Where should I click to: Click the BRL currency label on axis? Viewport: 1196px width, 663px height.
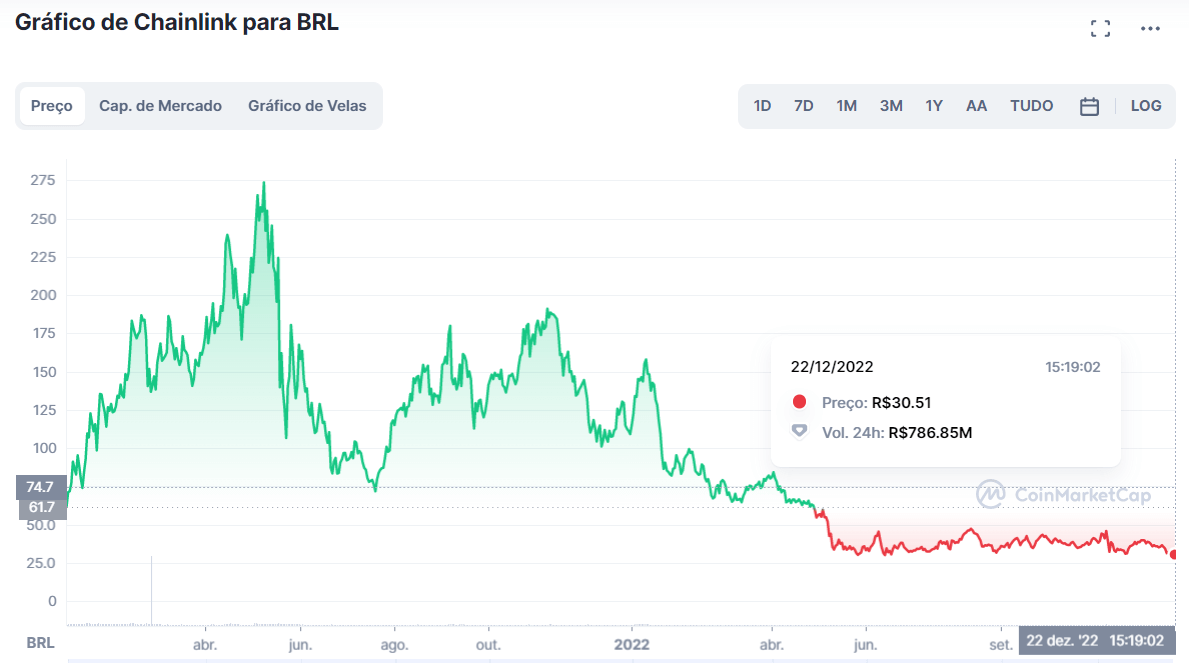[x=40, y=642]
